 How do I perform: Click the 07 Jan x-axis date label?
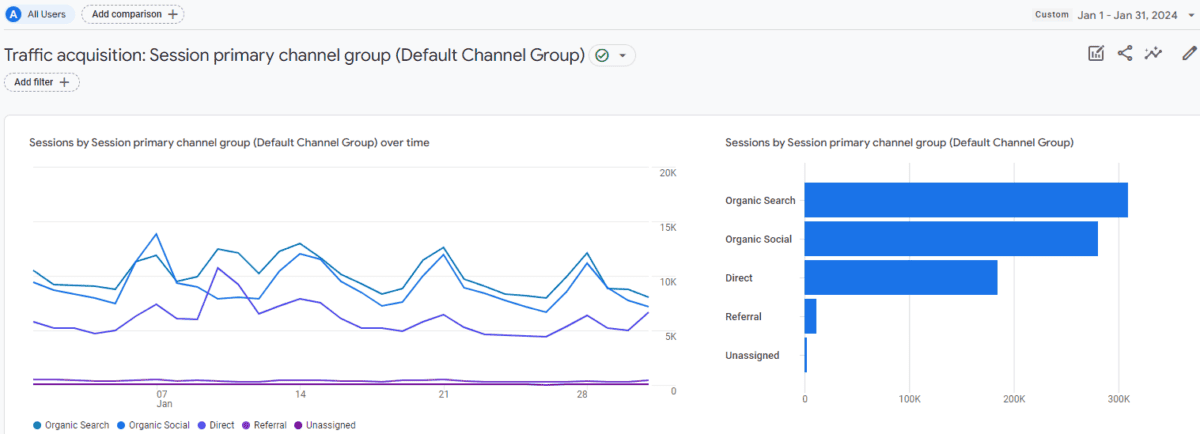tap(163, 398)
